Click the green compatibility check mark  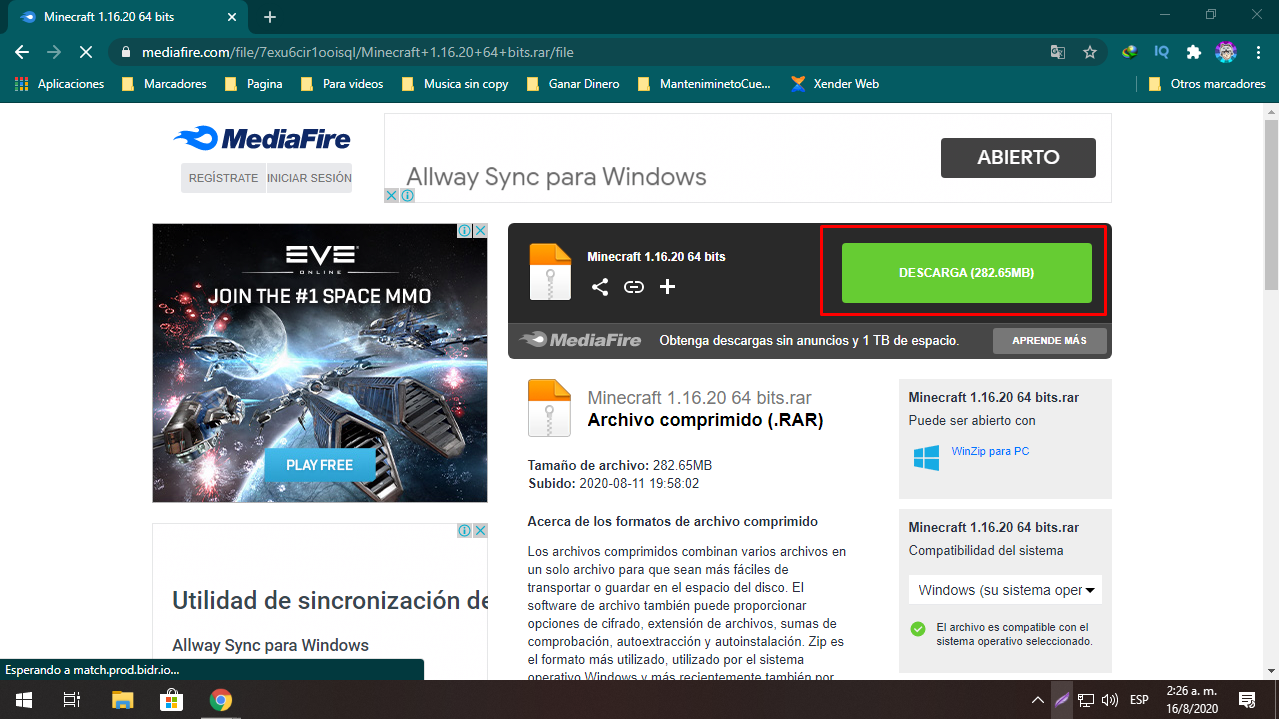(917, 628)
